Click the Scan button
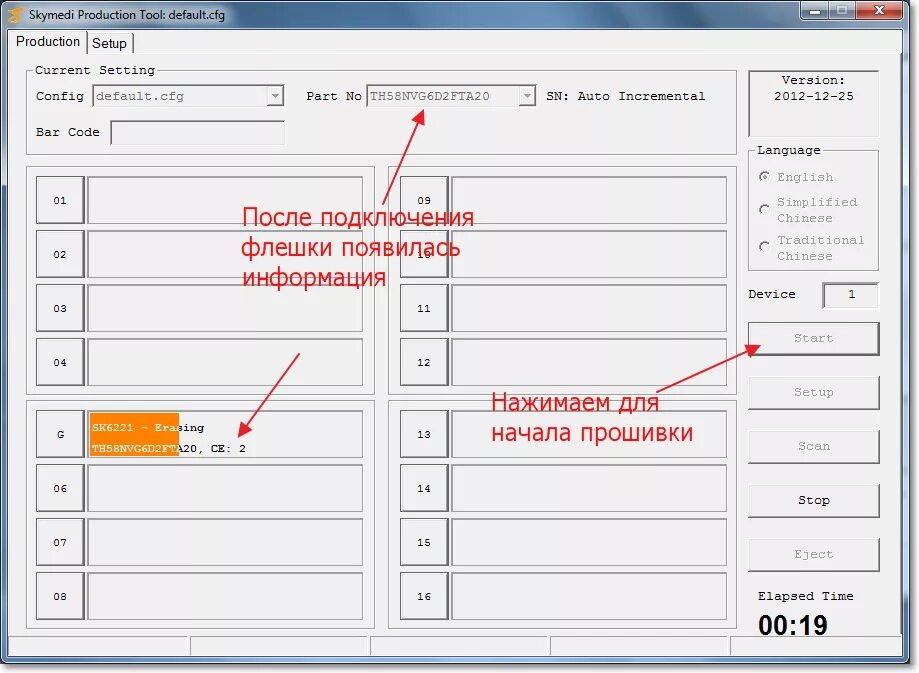Image resolution: width=919 pixels, height=673 pixels. [814, 446]
